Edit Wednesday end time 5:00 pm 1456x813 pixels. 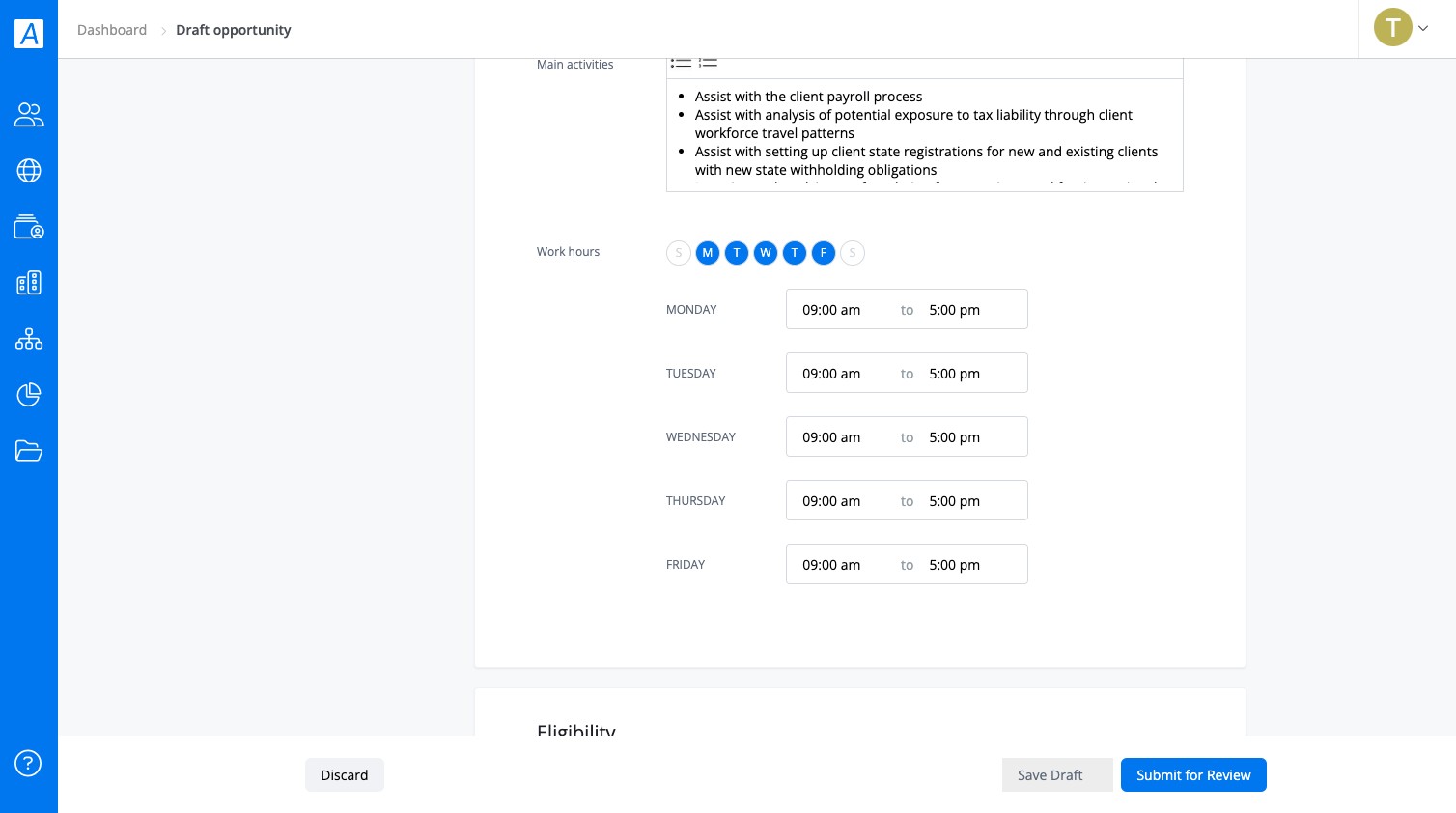pos(954,437)
